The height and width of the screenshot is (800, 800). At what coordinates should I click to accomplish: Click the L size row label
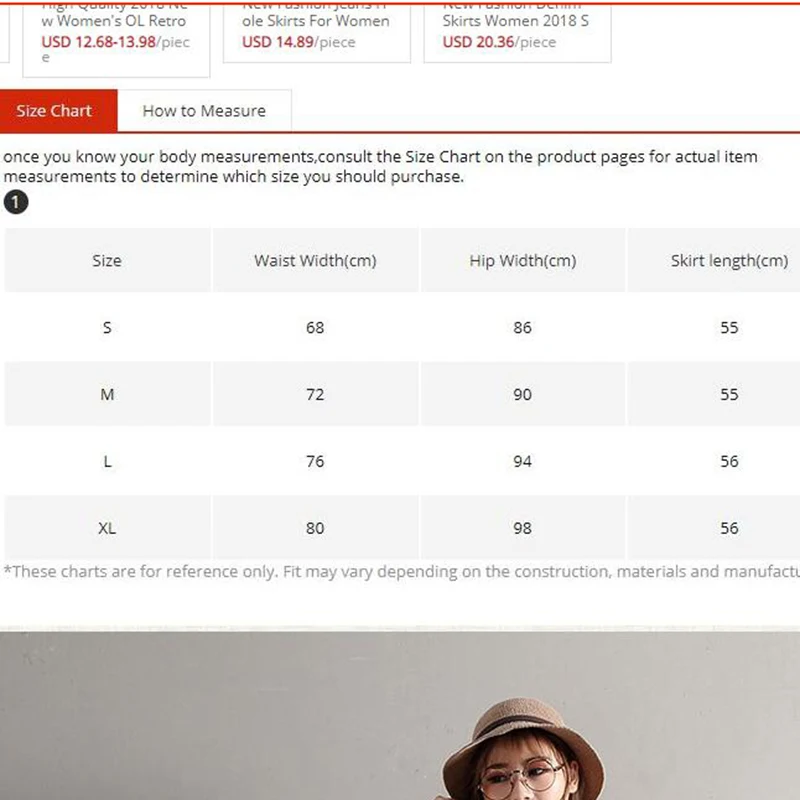point(107,461)
